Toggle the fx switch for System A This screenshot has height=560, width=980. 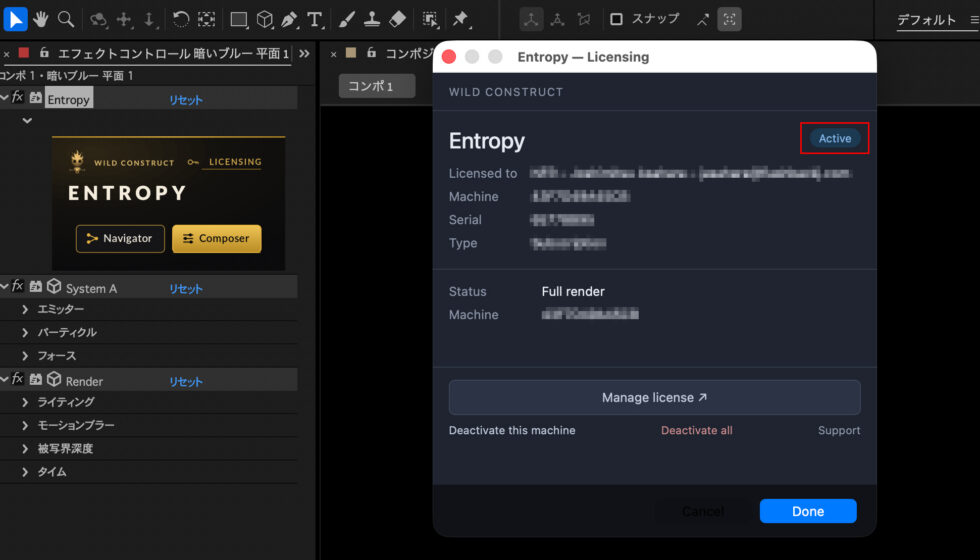point(18,286)
